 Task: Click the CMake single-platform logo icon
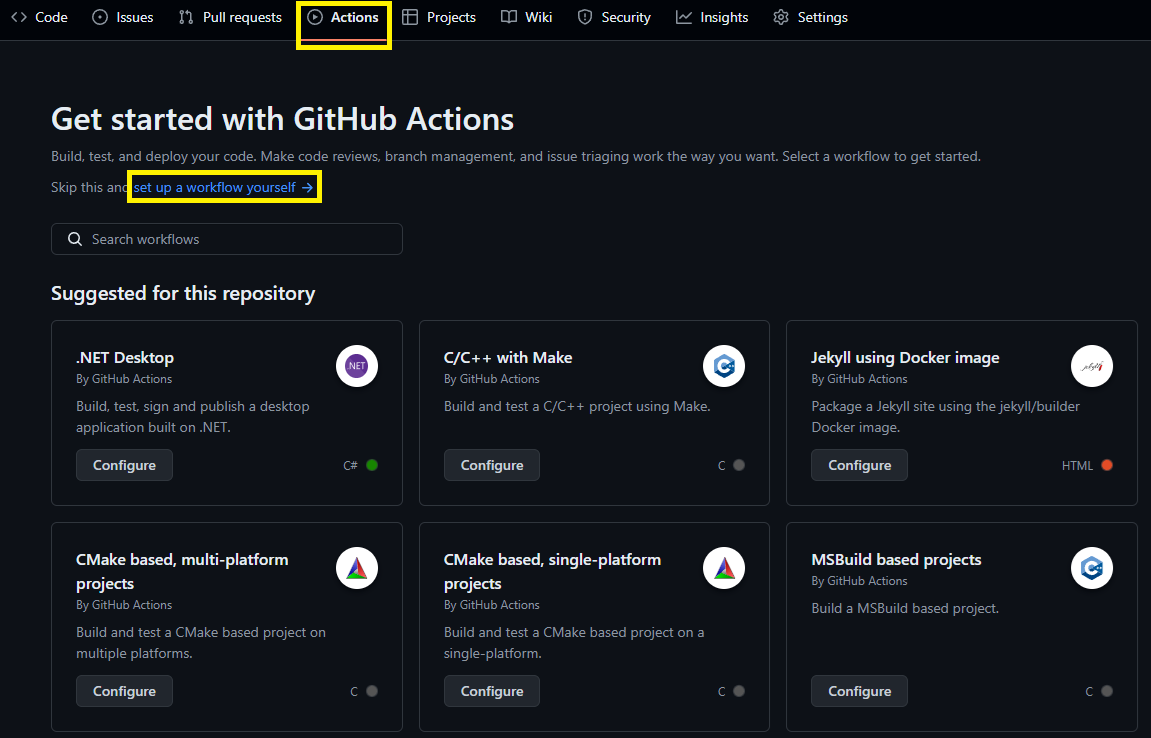(x=724, y=569)
